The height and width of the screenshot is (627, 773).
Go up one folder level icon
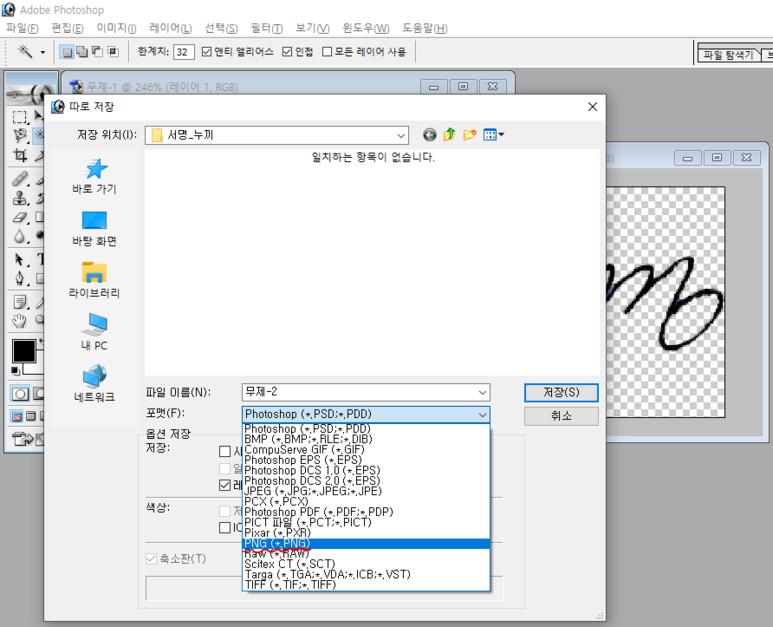pos(449,135)
